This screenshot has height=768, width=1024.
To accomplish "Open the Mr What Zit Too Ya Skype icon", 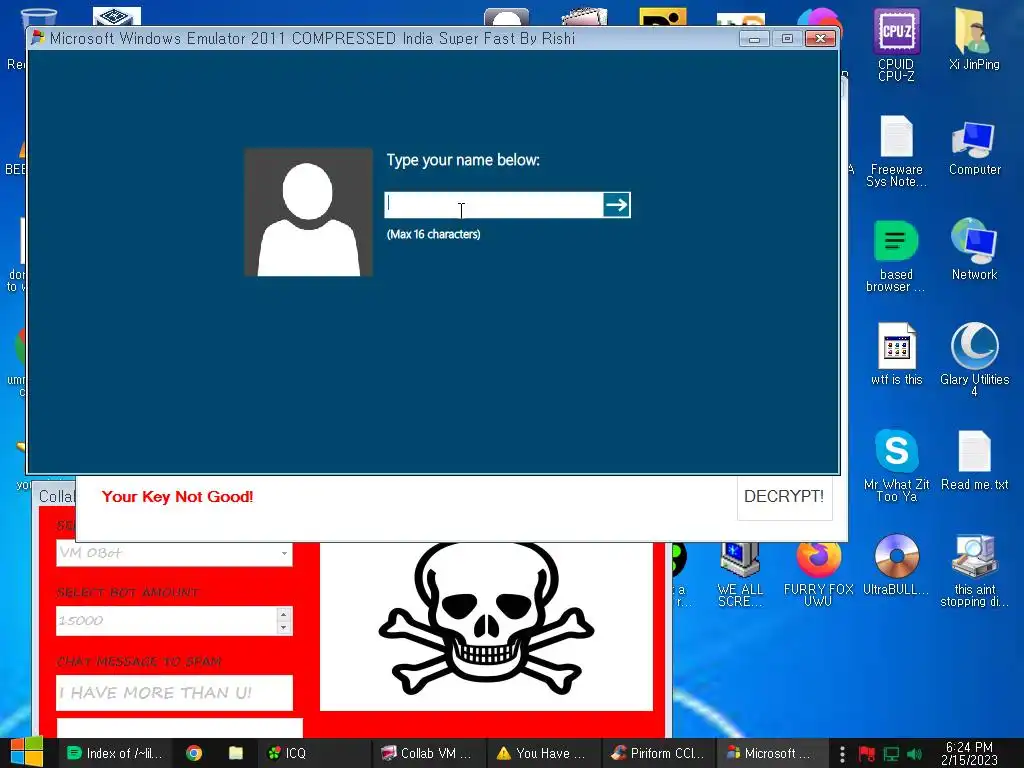I will pos(896,466).
